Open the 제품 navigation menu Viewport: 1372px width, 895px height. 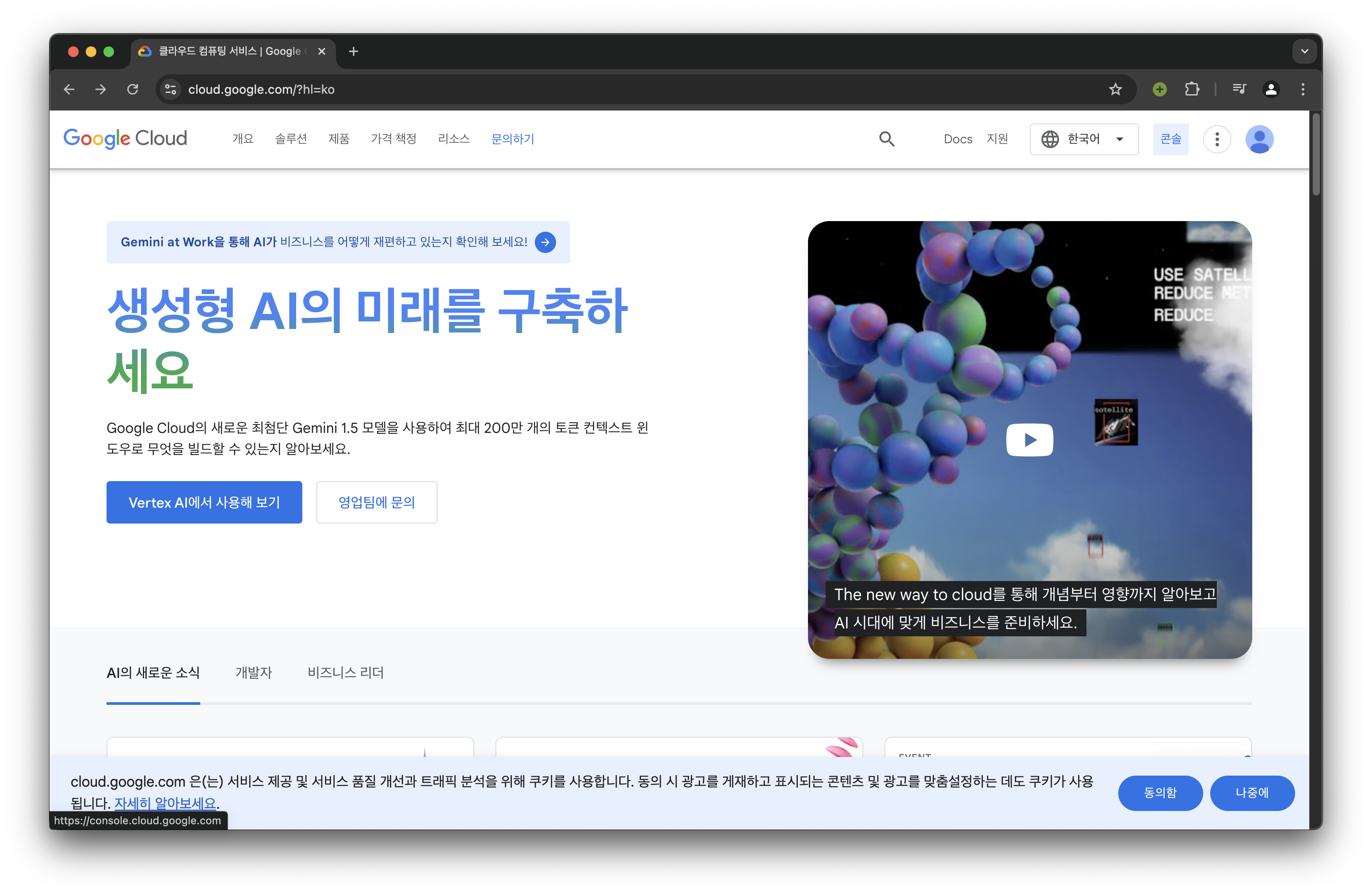click(339, 139)
